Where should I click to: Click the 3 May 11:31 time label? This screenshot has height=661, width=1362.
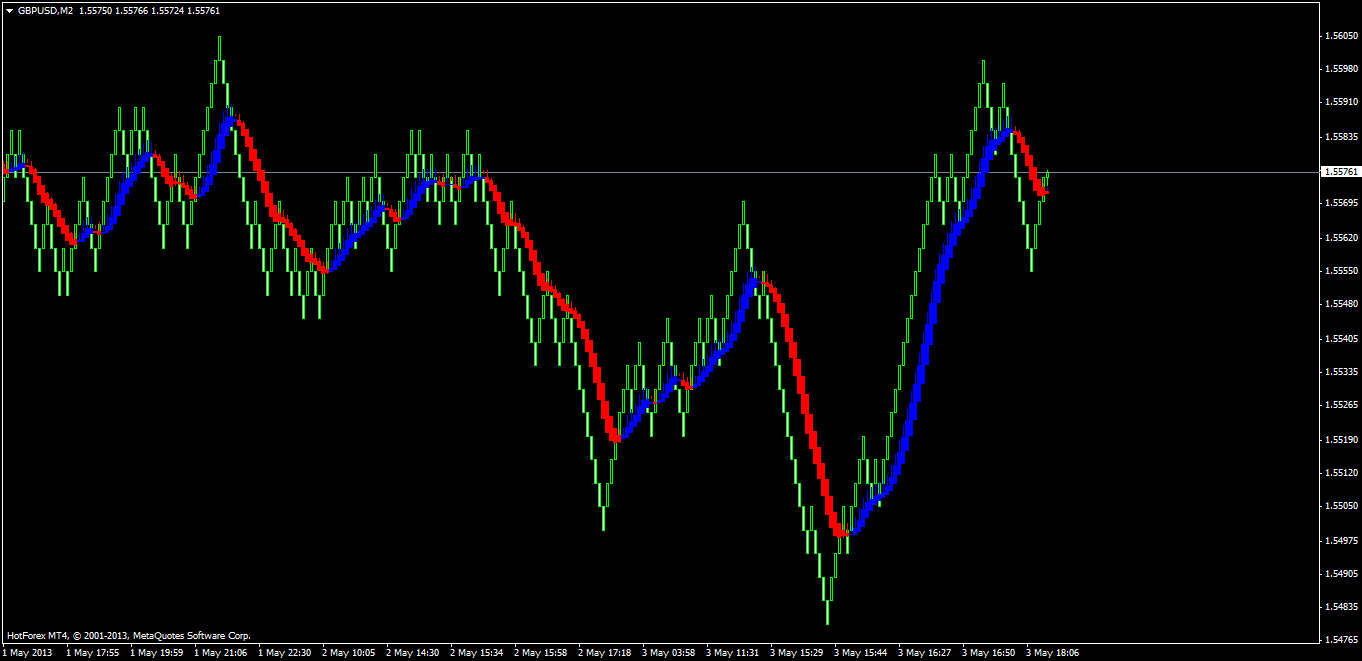pyautogui.click(x=733, y=653)
